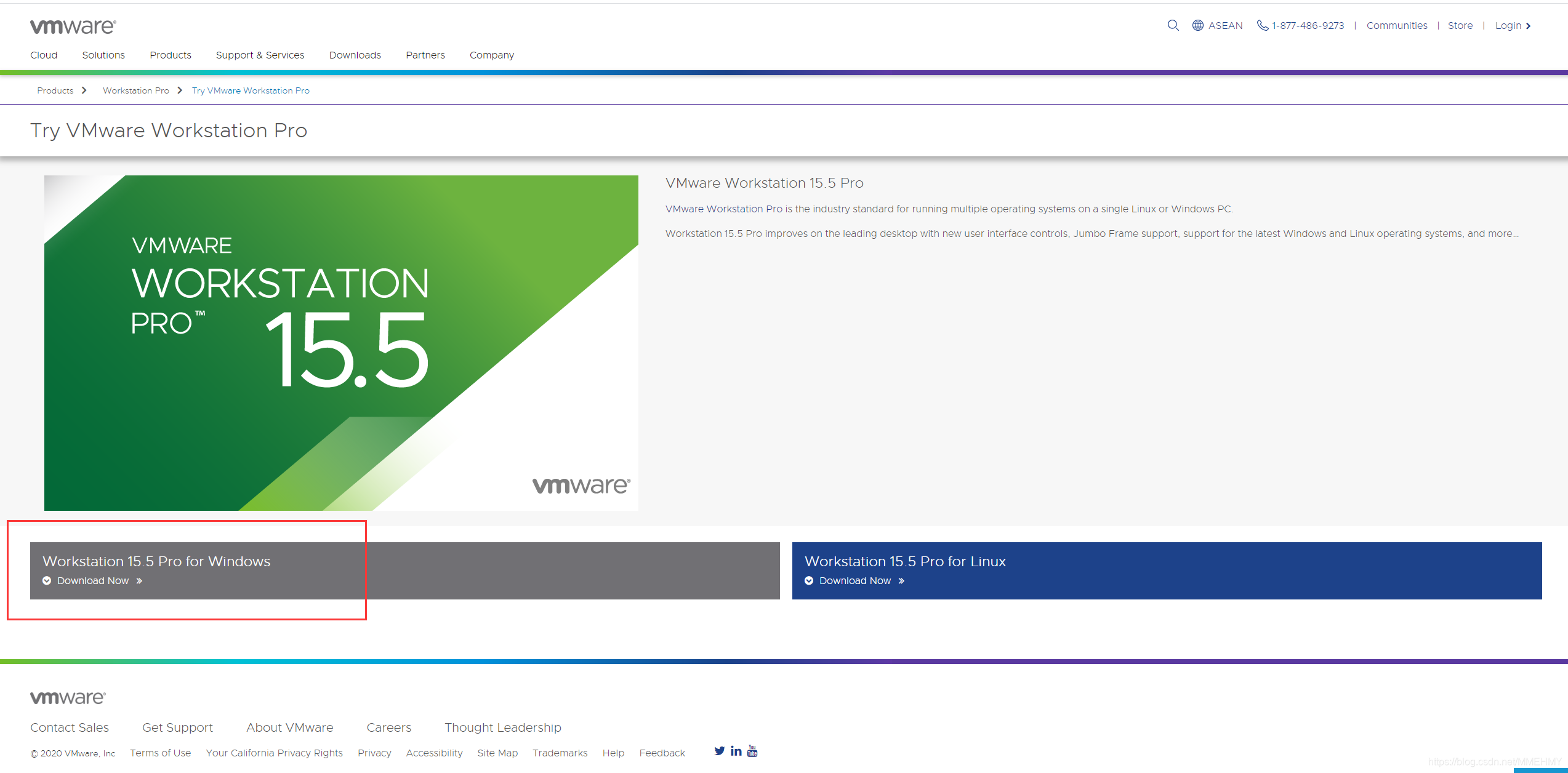Click the Communities link
Image resolution: width=1568 pixels, height=773 pixels.
(x=1396, y=25)
